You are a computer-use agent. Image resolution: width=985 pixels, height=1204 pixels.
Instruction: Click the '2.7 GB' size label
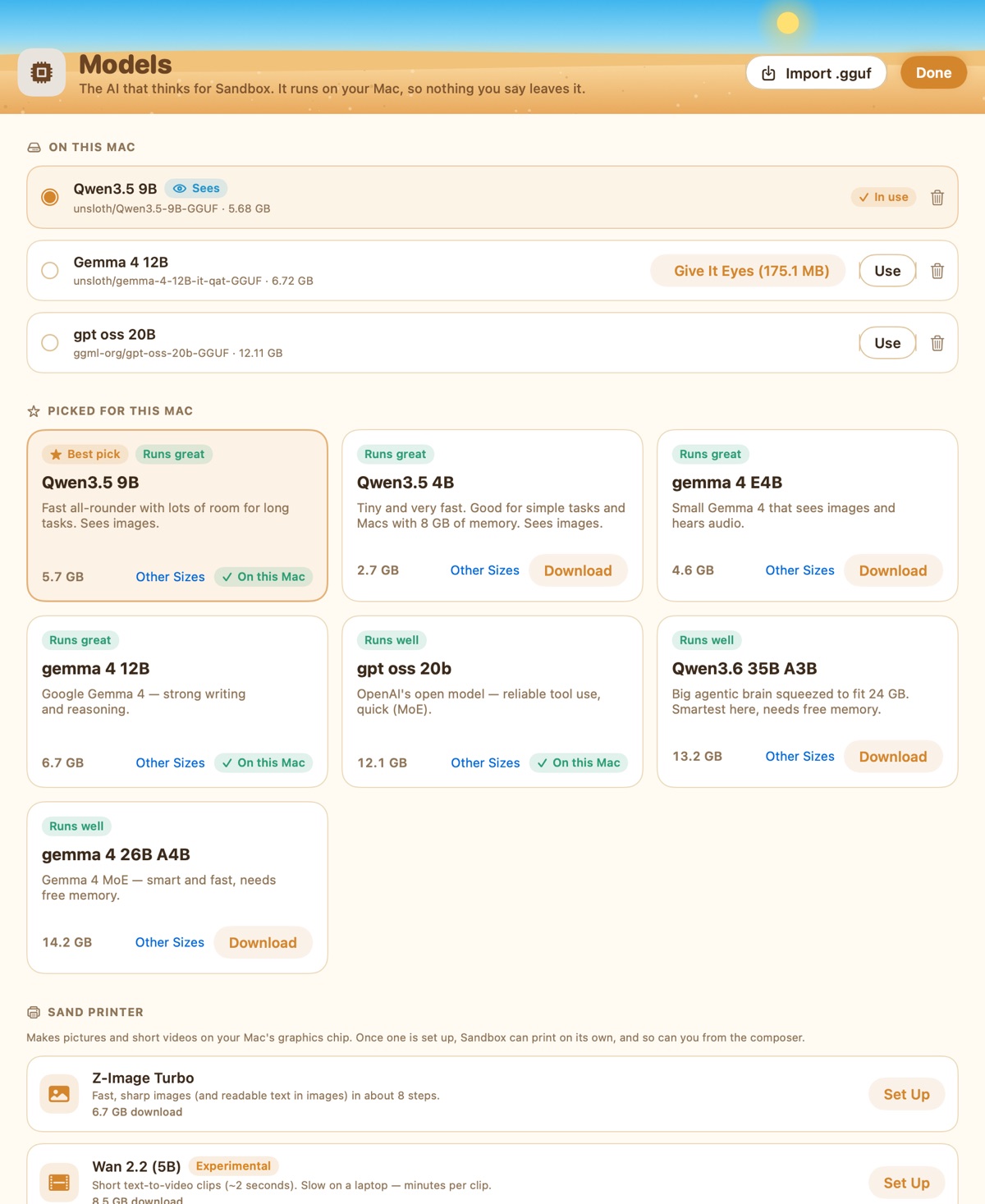(x=378, y=570)
